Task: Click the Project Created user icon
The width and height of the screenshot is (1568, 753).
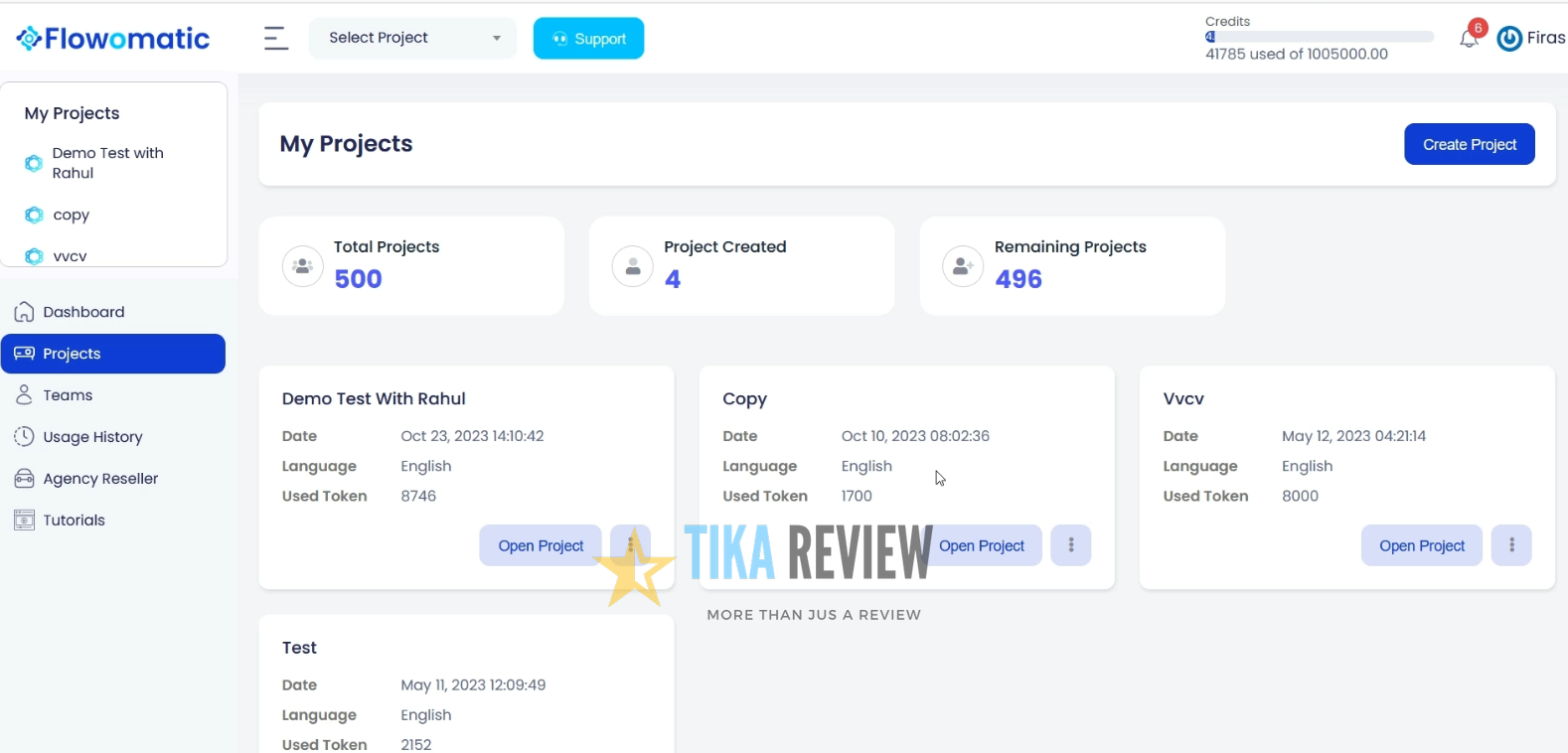Action: click(x=633, y=266)
